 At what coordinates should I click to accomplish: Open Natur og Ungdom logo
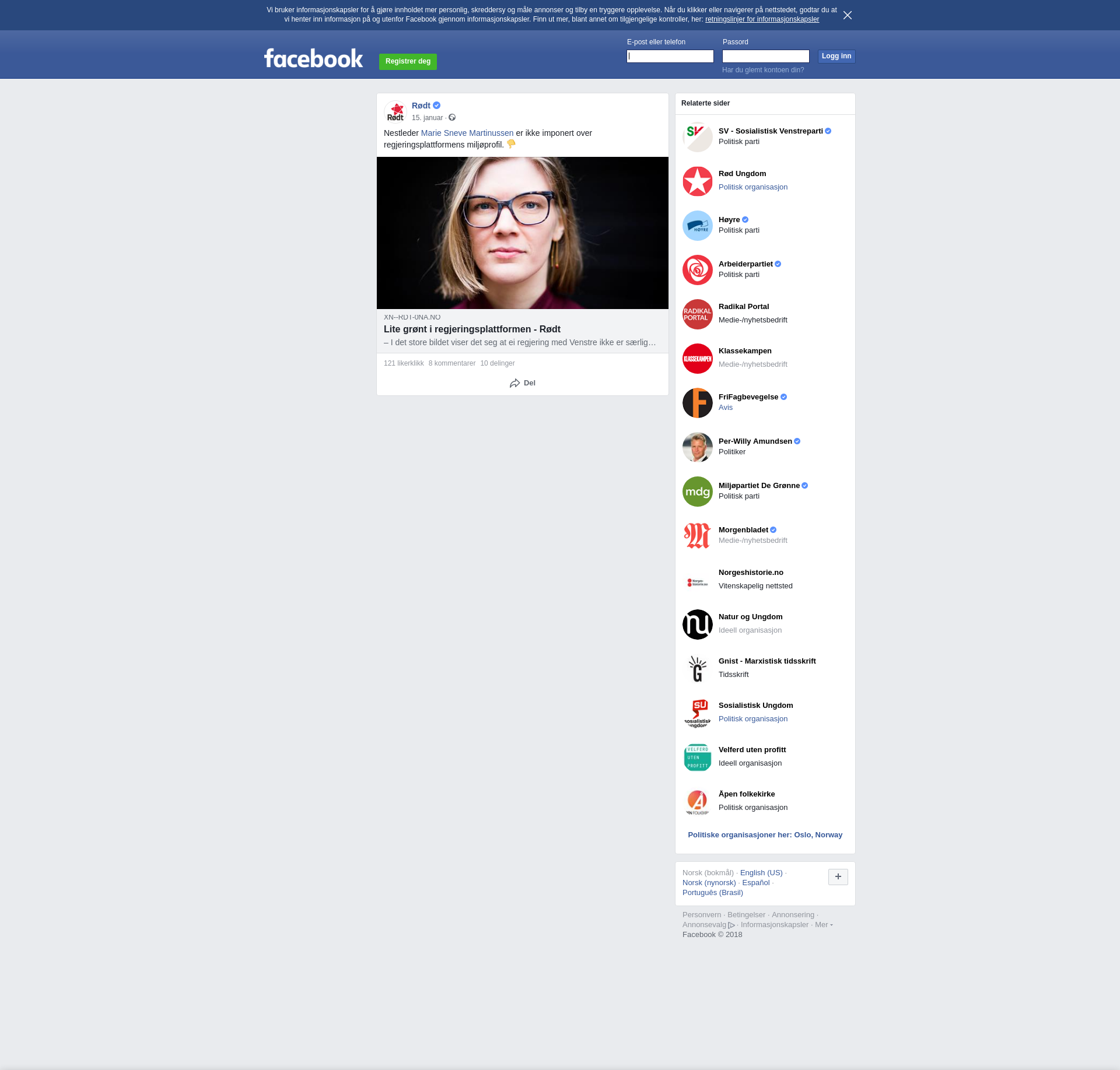698,625
